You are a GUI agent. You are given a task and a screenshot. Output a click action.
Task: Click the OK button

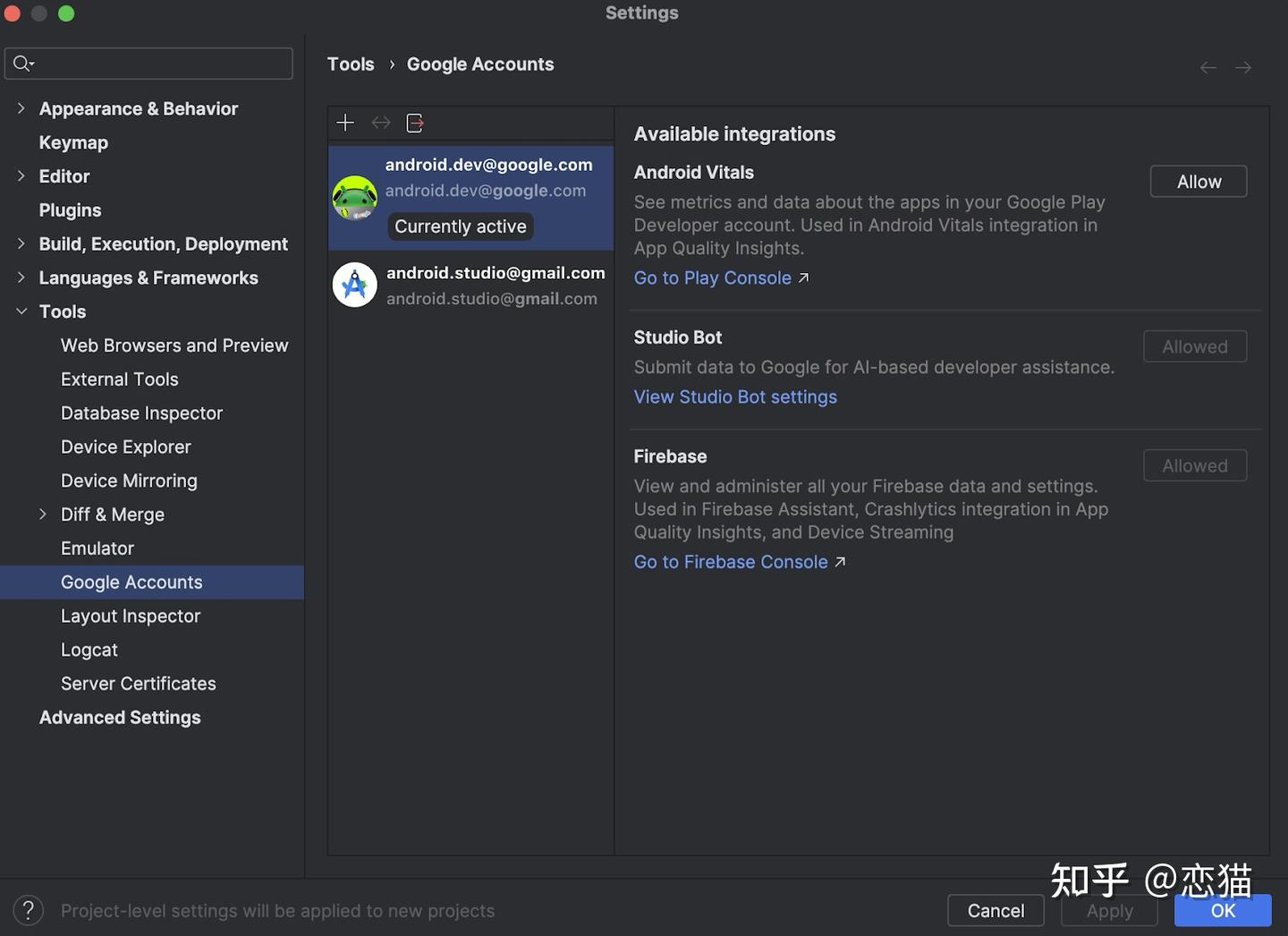[1222, 910]
